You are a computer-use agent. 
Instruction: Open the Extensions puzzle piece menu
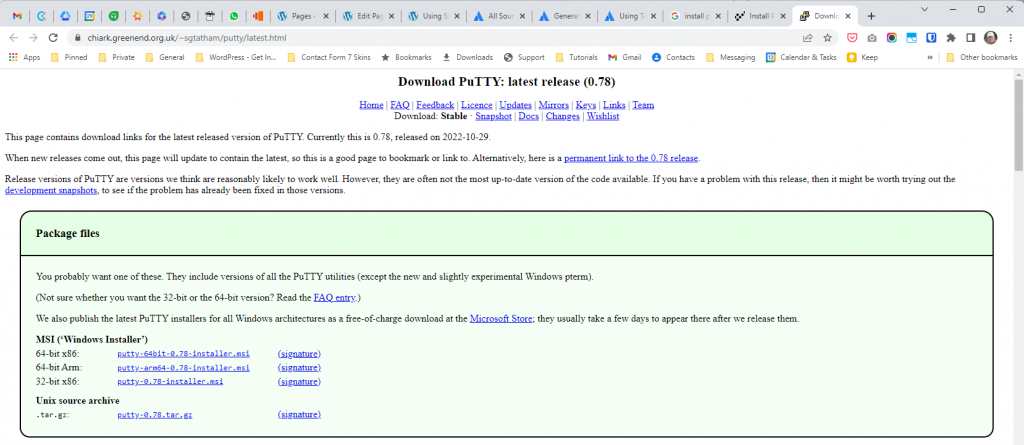click(x=950, y=37)
